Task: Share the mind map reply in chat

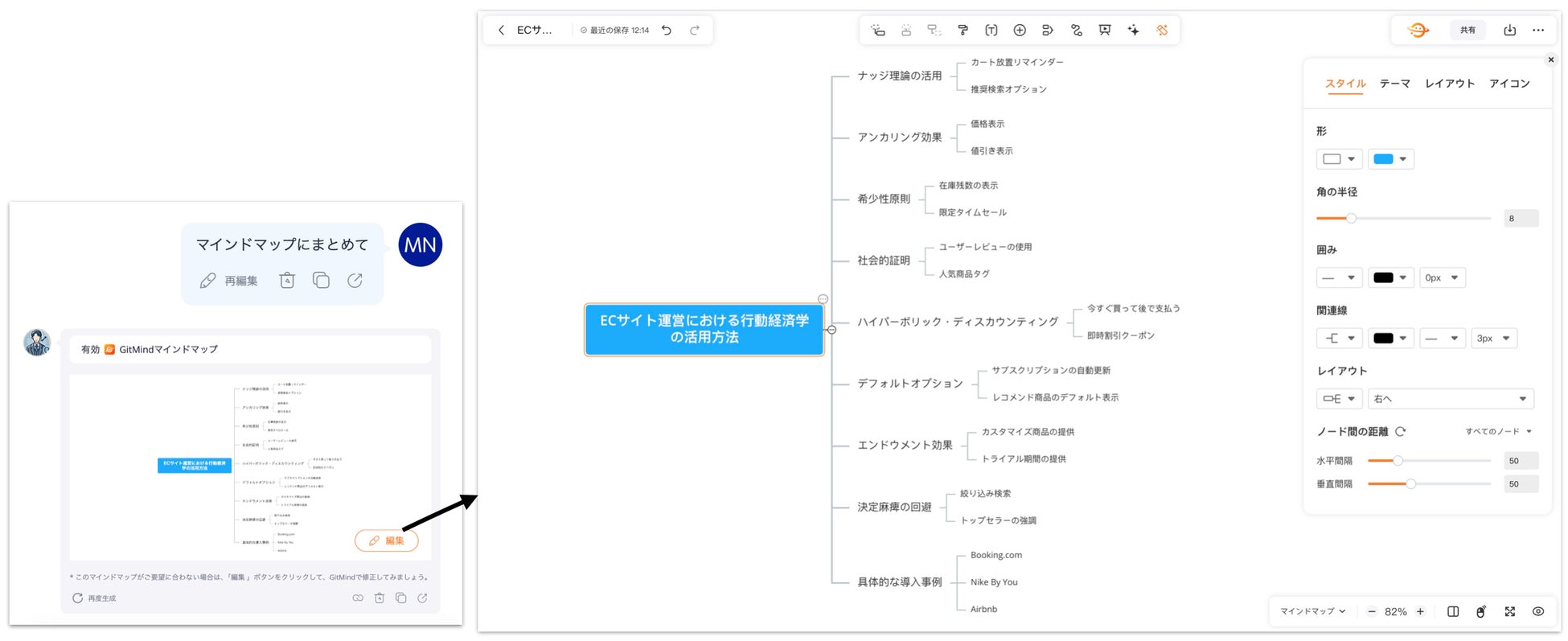Action: pyautogui.click(x=422, y=598)
